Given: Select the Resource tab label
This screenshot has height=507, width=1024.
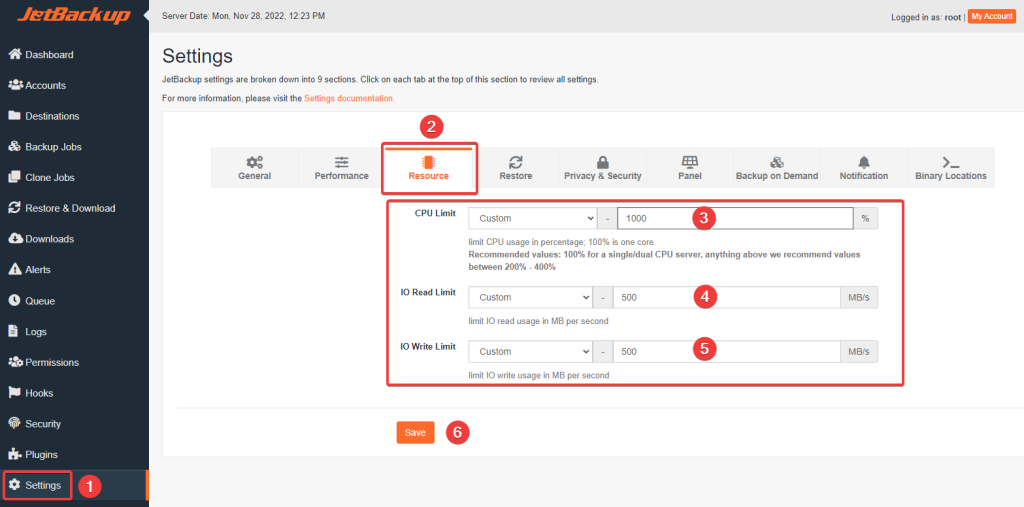Looking at the screenshot, I should pos(428,176).
